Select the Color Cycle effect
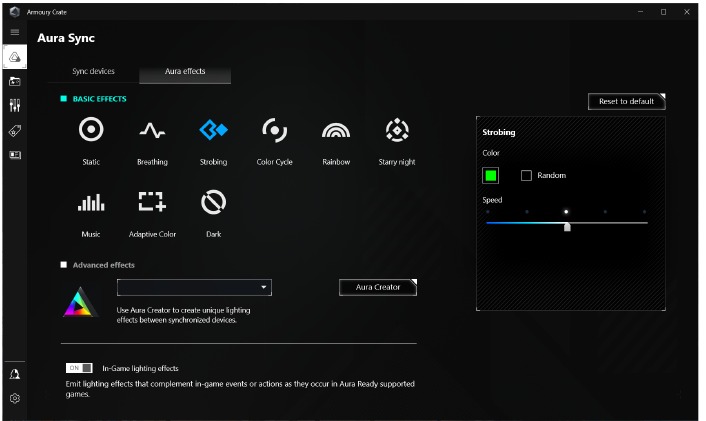The image size is (706, 421). coord(274,130)
